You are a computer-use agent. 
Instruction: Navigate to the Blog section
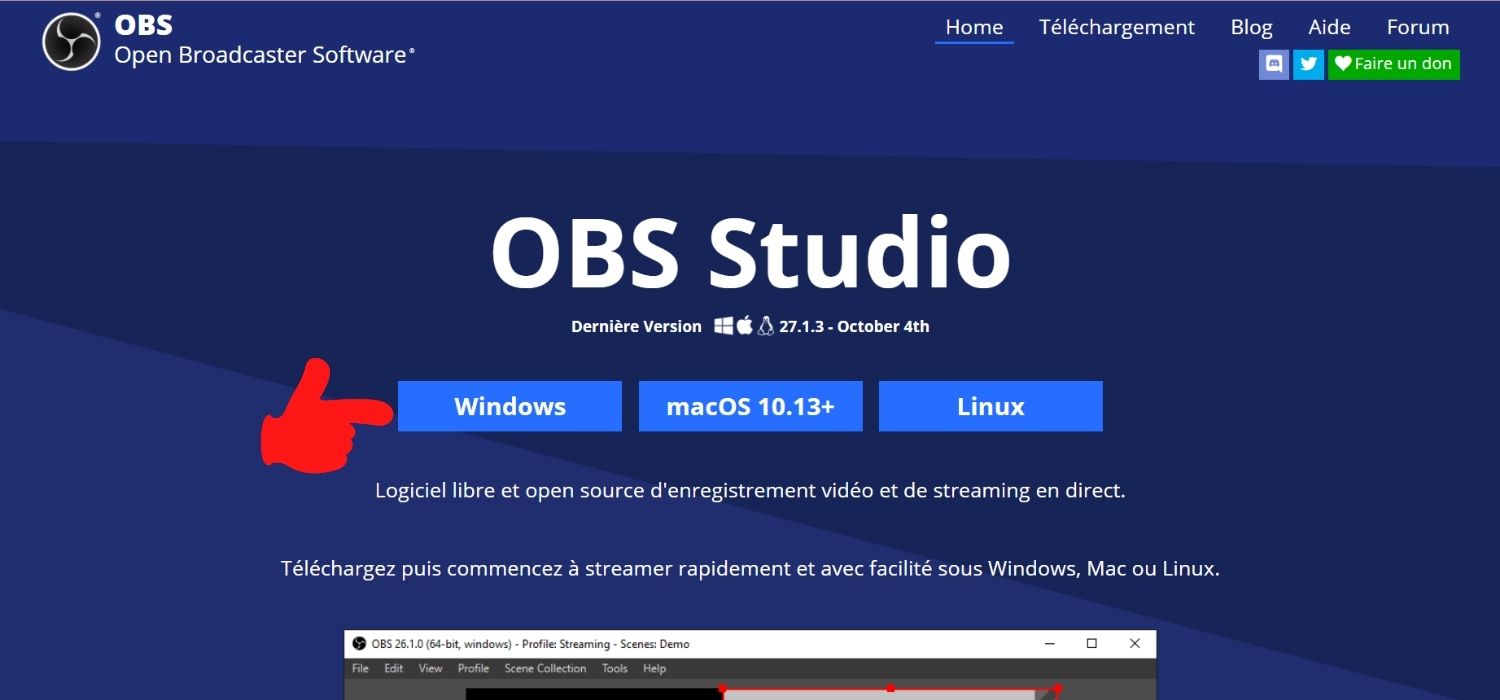click(x=1251, y=27)
